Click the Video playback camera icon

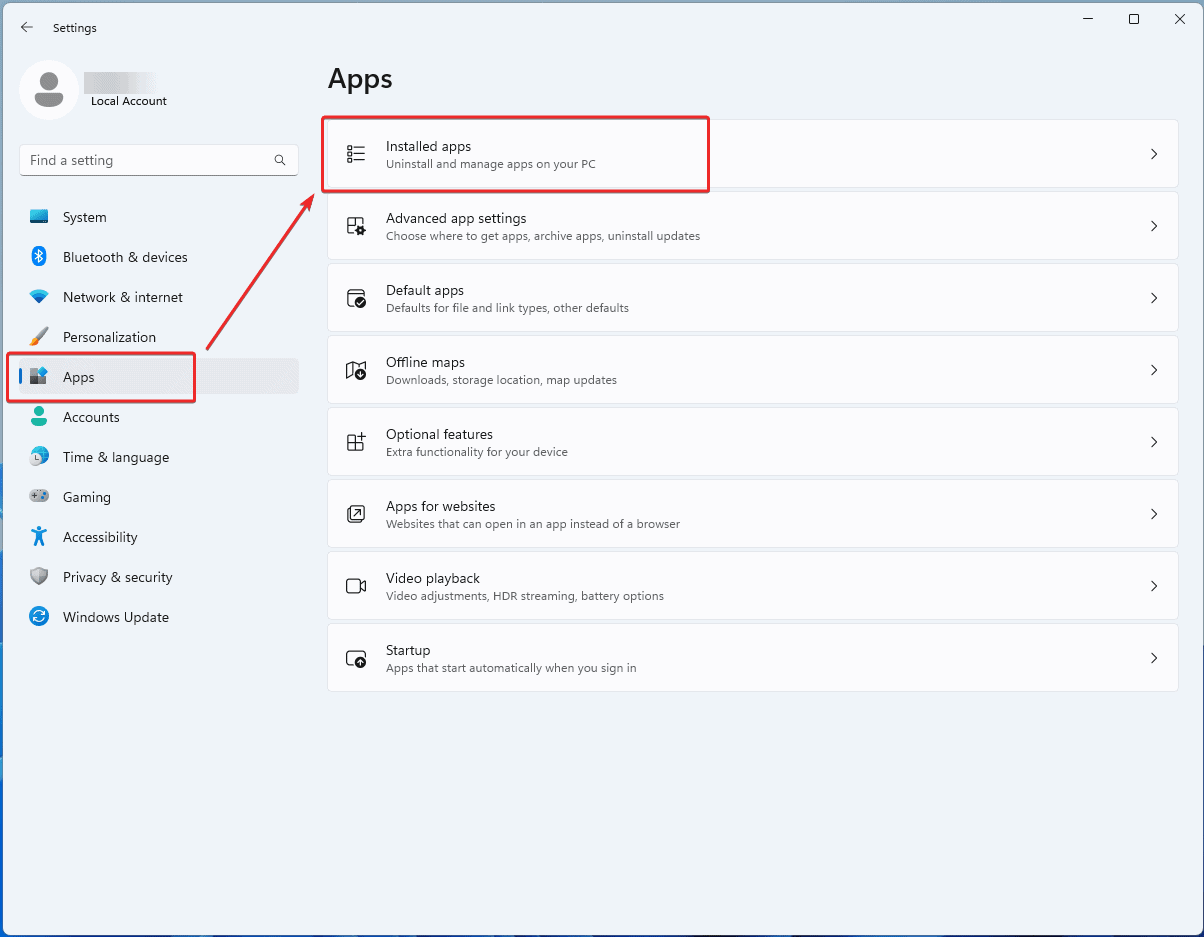pos(356,586)
